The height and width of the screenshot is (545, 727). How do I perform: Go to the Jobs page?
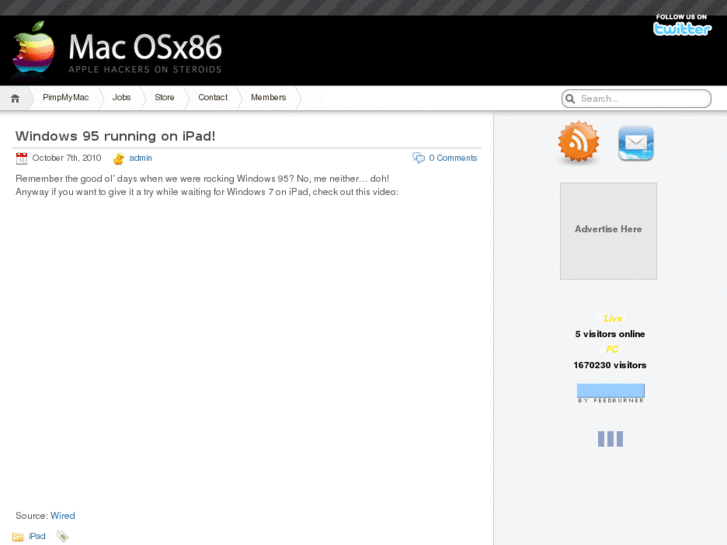pyautogui.click(x=121, y=97)
